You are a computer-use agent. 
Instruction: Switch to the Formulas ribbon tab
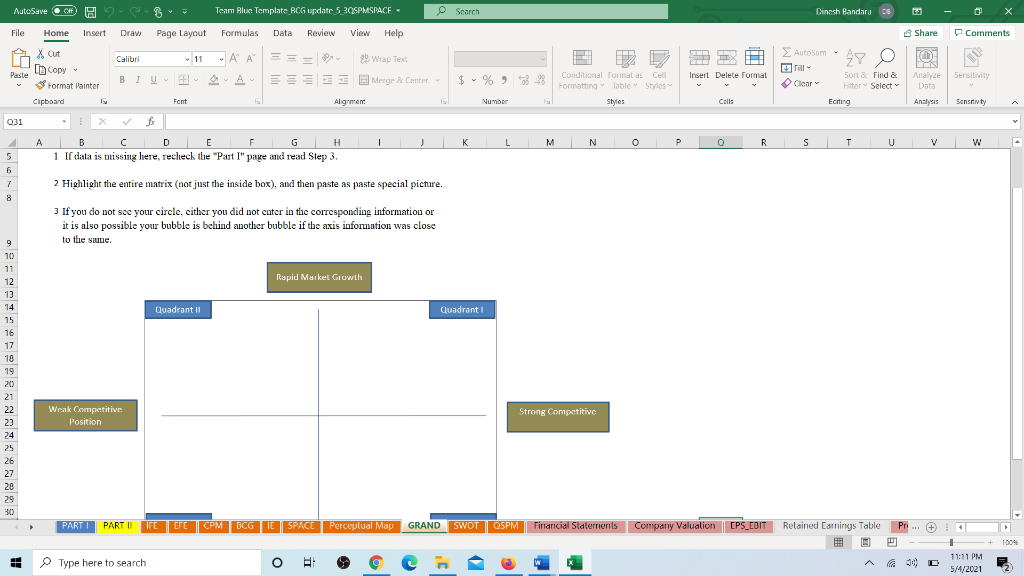(240, 32)
